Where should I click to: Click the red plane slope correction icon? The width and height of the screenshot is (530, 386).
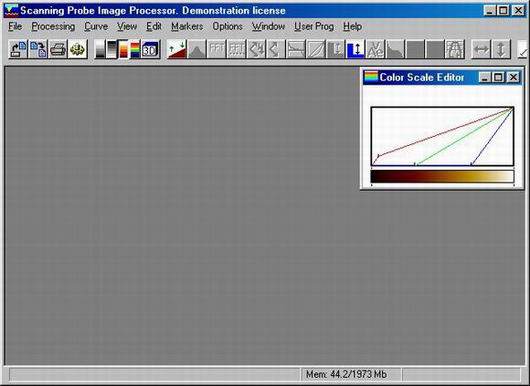pos(177,49)
